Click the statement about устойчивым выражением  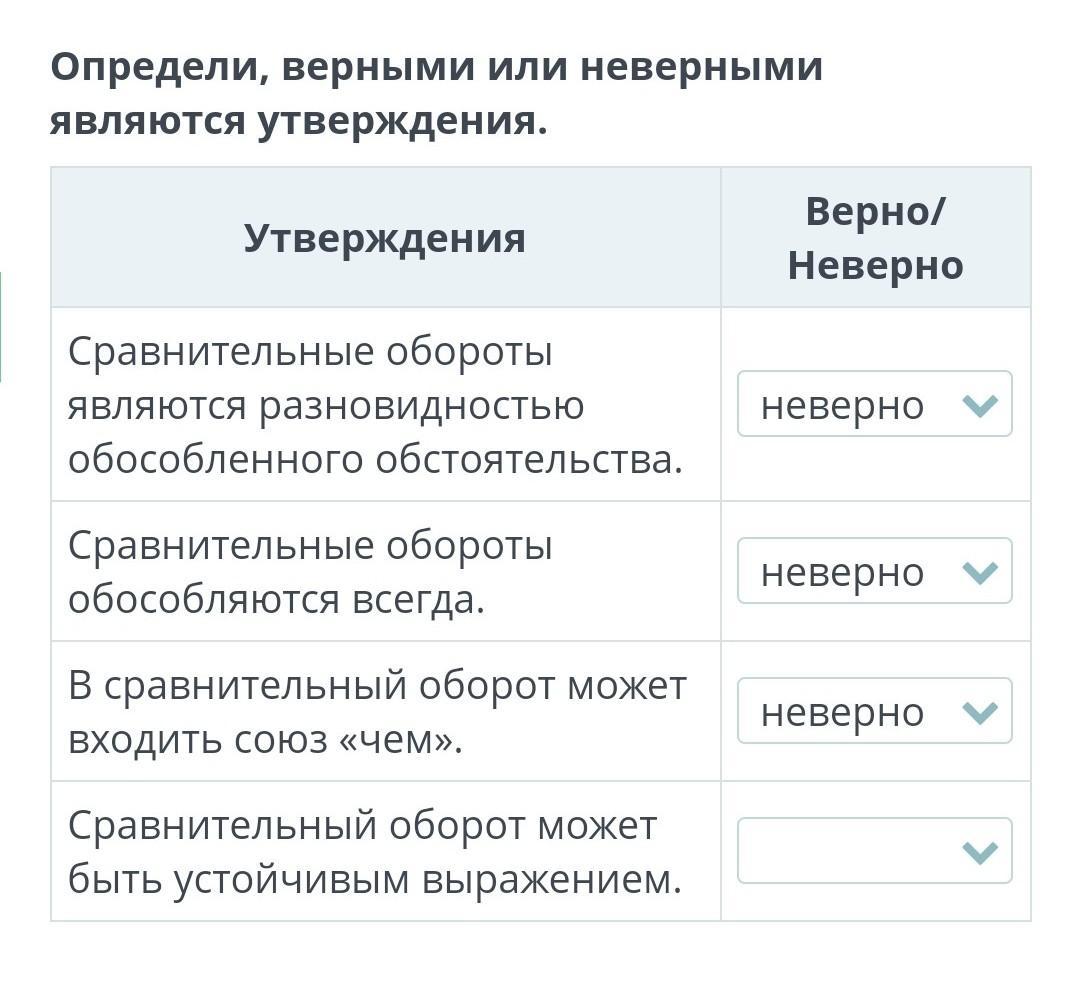pyautogui.click(x=375, y=852)
